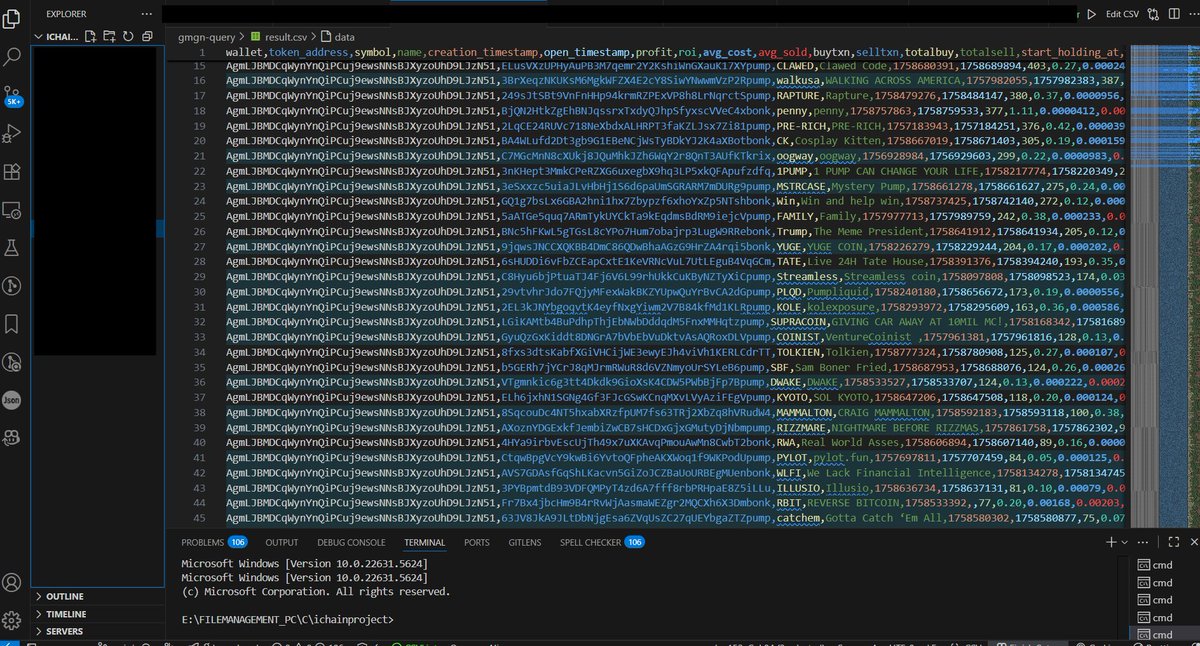Switch to the DEBUG CONSOLE tab

click(351, 542)
